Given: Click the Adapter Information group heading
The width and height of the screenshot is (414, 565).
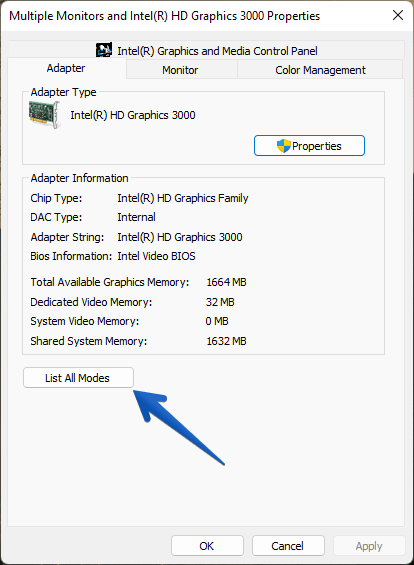Looking at the screenshot, I should tap(79, 178).
